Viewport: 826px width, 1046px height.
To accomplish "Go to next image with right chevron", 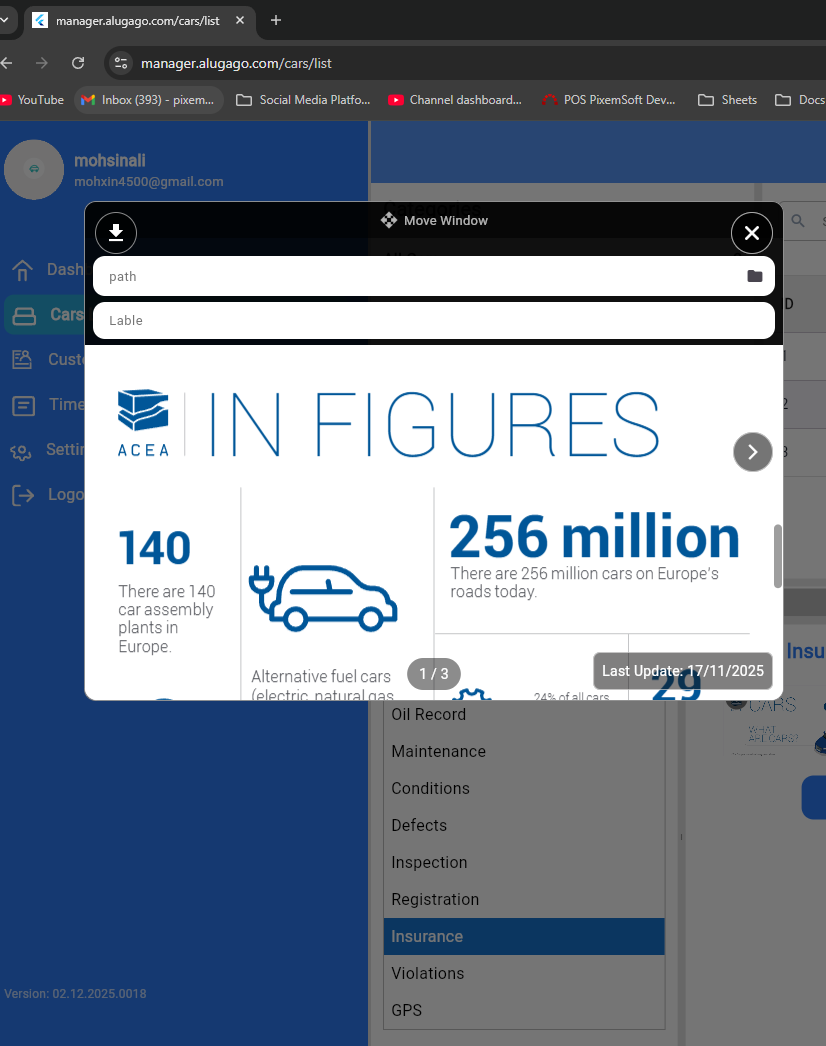I will pos(753,452).
